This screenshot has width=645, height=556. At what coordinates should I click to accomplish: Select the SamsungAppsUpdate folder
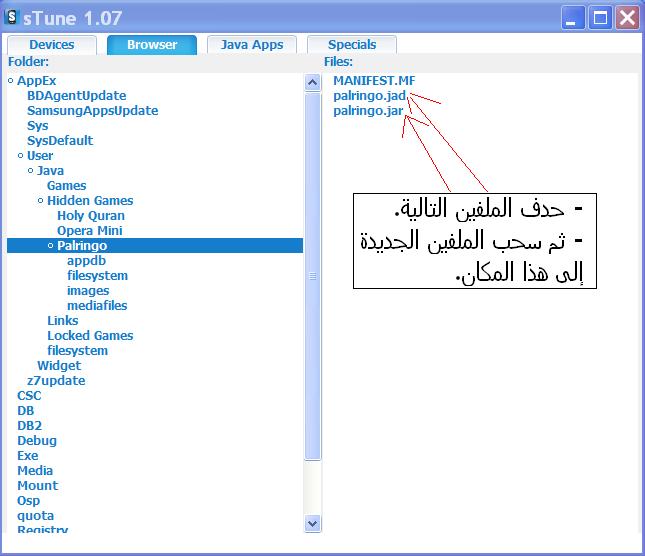pos(93,111)
